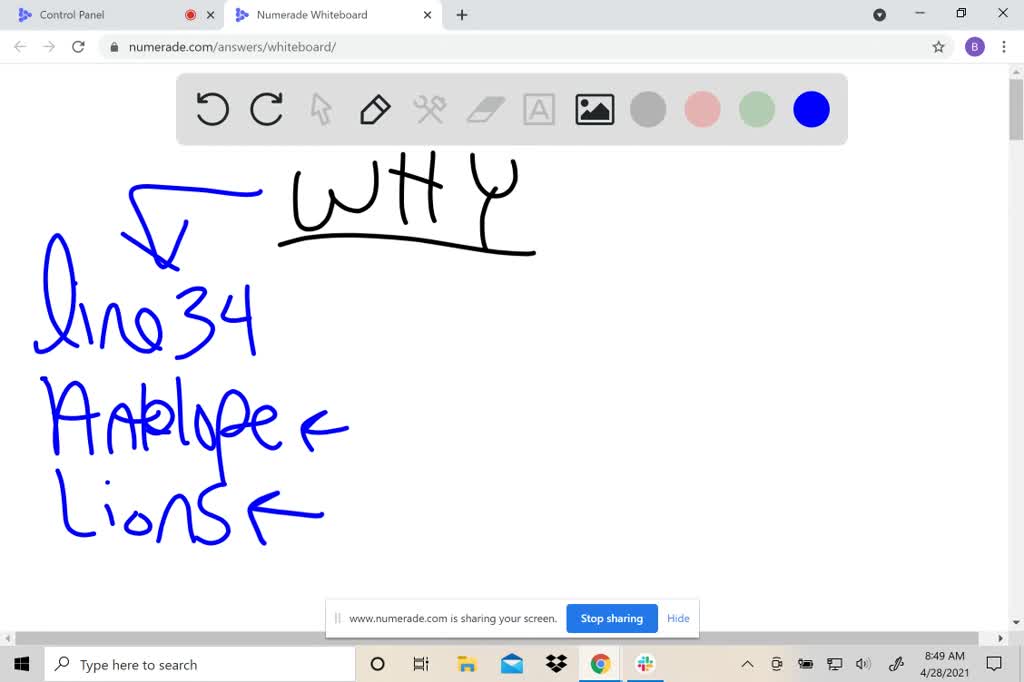This screenshot has height=682, width=1024.
Task: Click Stop sharing button
Action: [612, 618]
